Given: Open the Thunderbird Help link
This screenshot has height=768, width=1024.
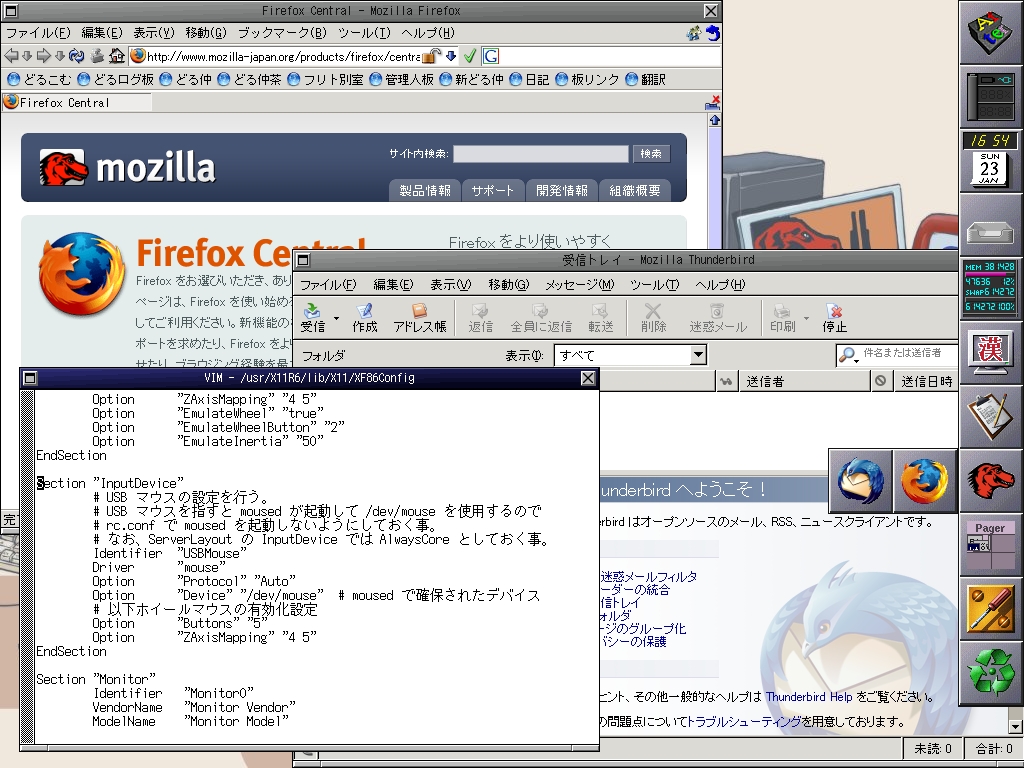Looking at the screenshot, I should pyautogui.click(x=809, y=697).
